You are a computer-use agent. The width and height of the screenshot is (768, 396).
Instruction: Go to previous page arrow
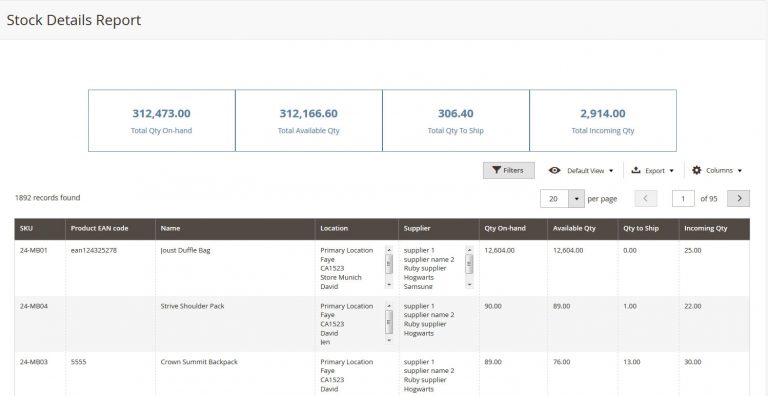[x=646, y=198]
